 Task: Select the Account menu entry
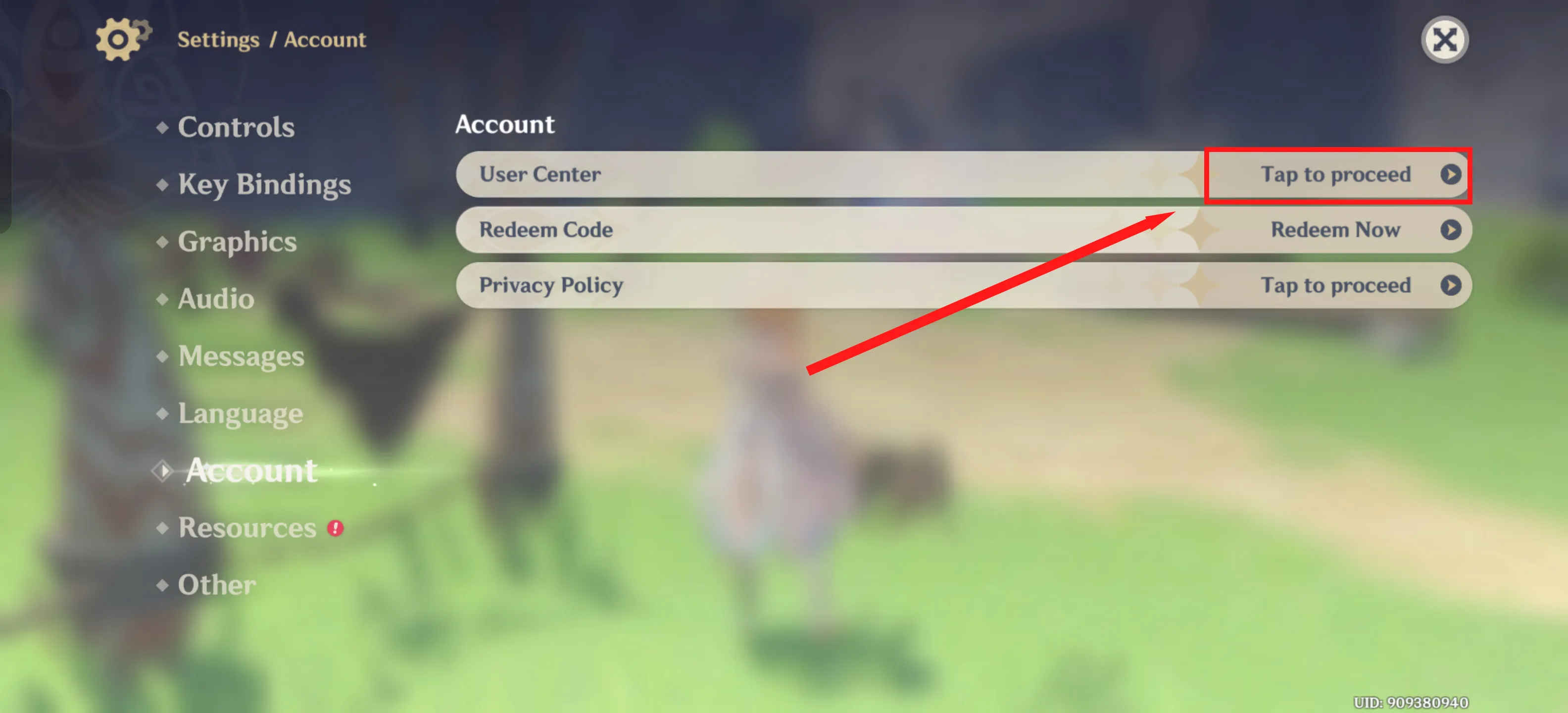[251, 471]
